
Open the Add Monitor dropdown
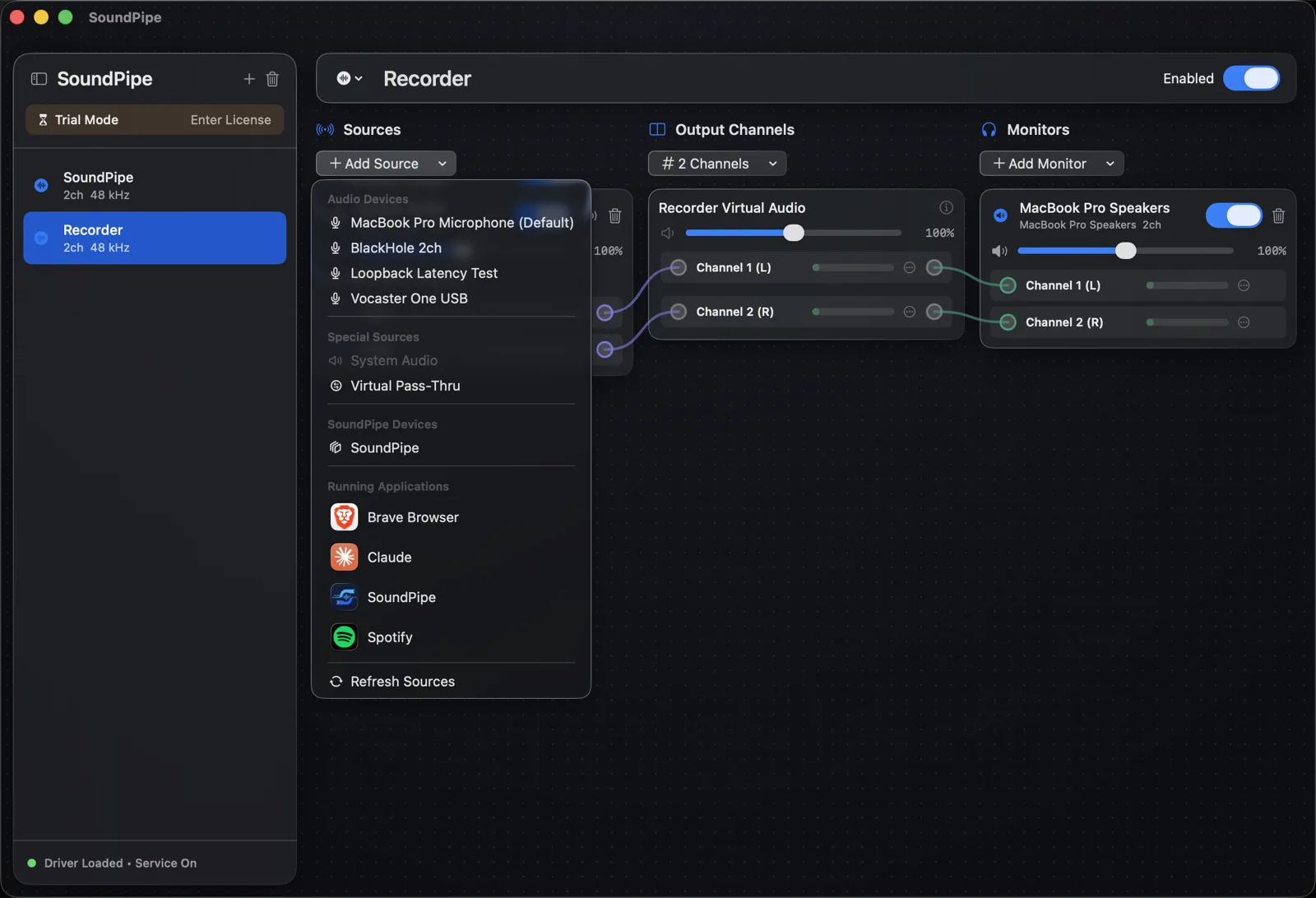point(1051,164)
